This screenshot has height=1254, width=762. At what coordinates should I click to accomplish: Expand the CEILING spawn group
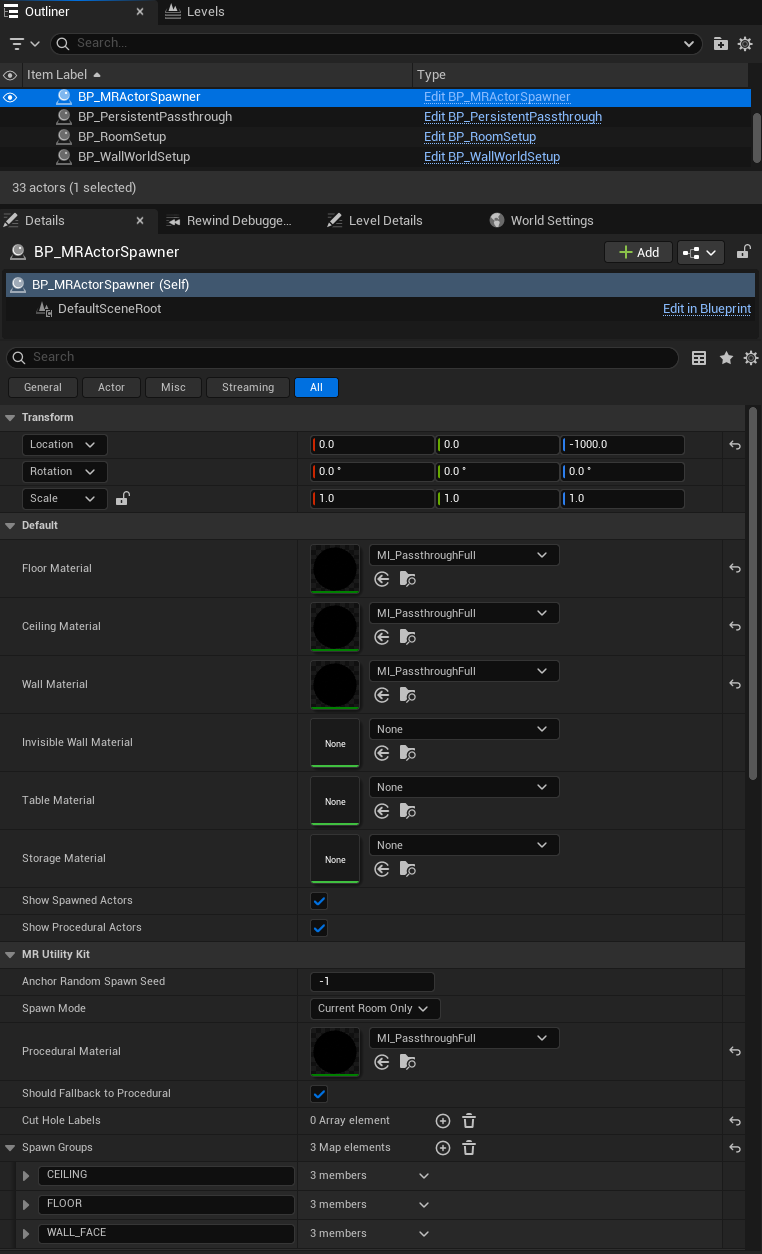coord(26,1176)
